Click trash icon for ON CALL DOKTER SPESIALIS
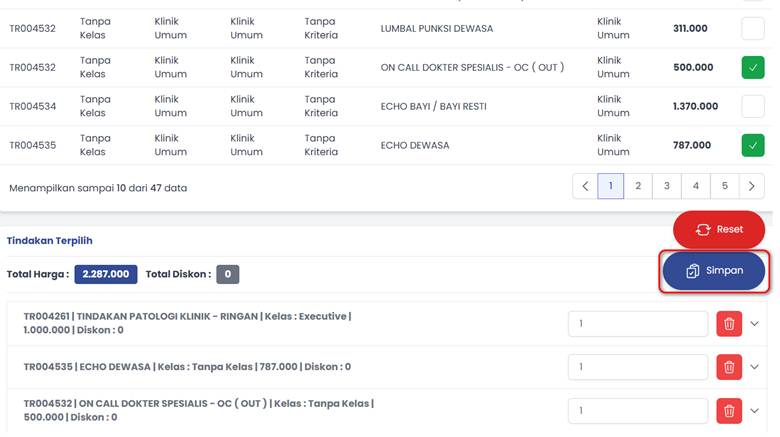 pos(729,410)
